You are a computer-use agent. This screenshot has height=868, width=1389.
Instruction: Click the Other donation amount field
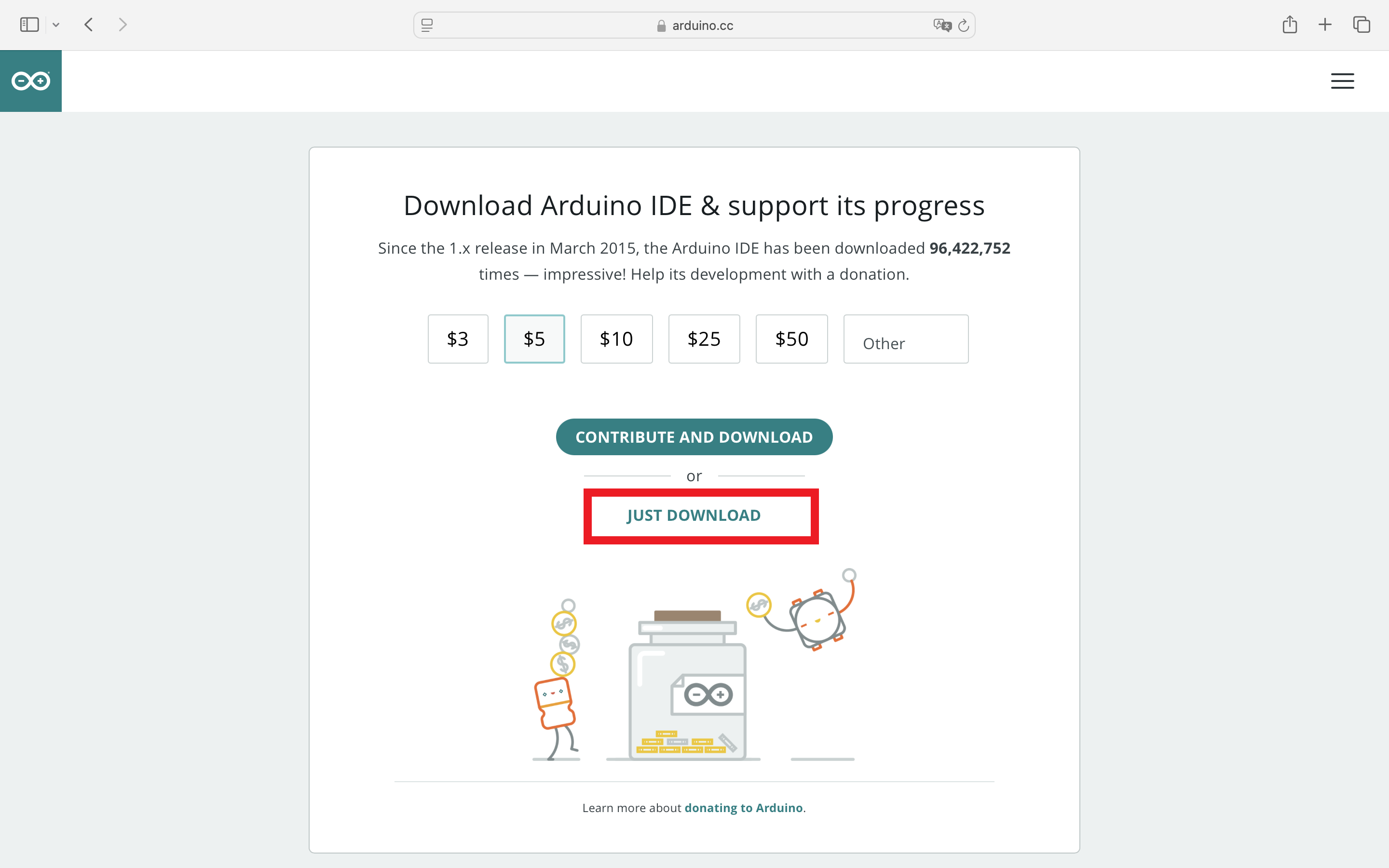click(x=906, y=339)
